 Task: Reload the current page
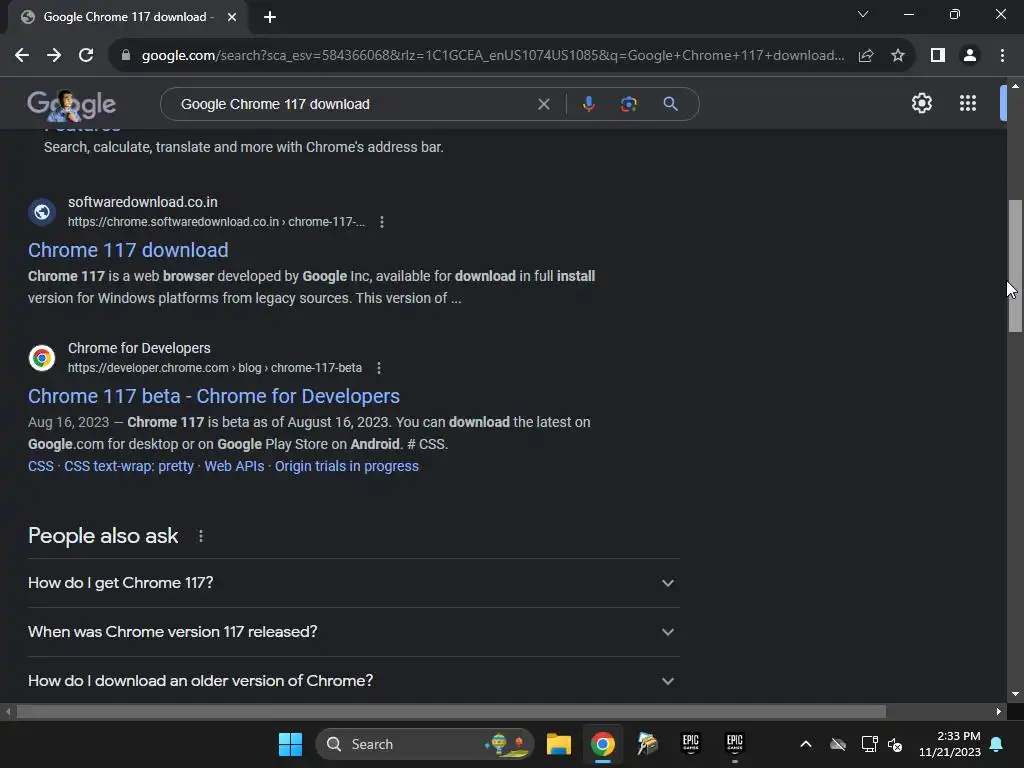coord(86,56)
